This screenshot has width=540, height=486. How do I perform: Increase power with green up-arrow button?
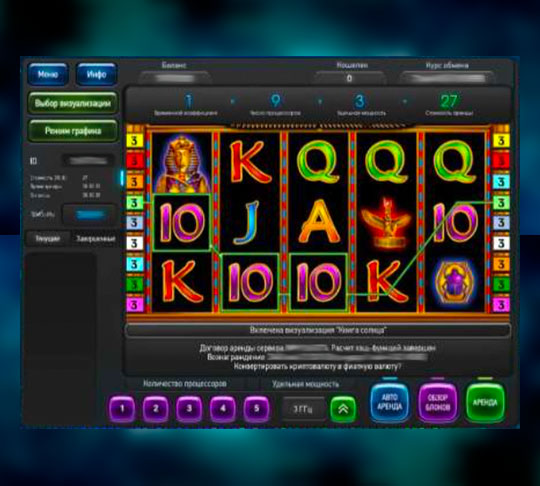click(343, 409)
